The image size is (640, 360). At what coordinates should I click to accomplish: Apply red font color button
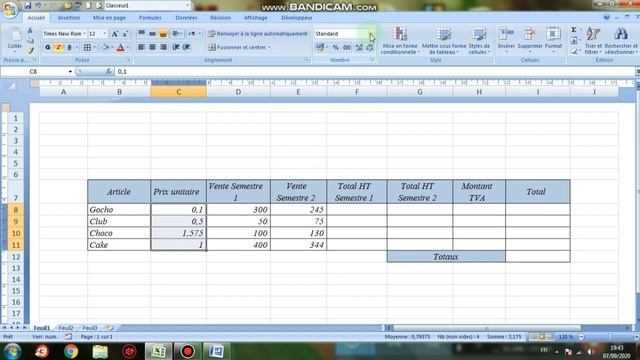tap(120, 47)
